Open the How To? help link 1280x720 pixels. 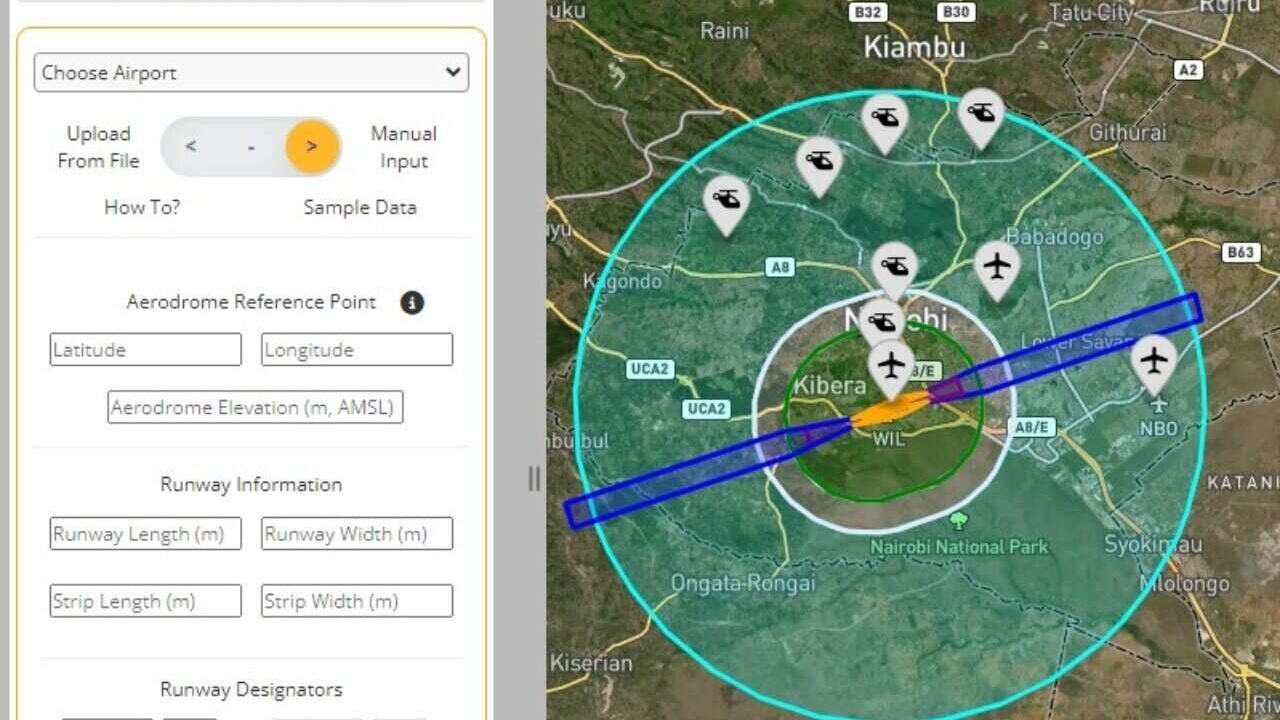[142, 208]
